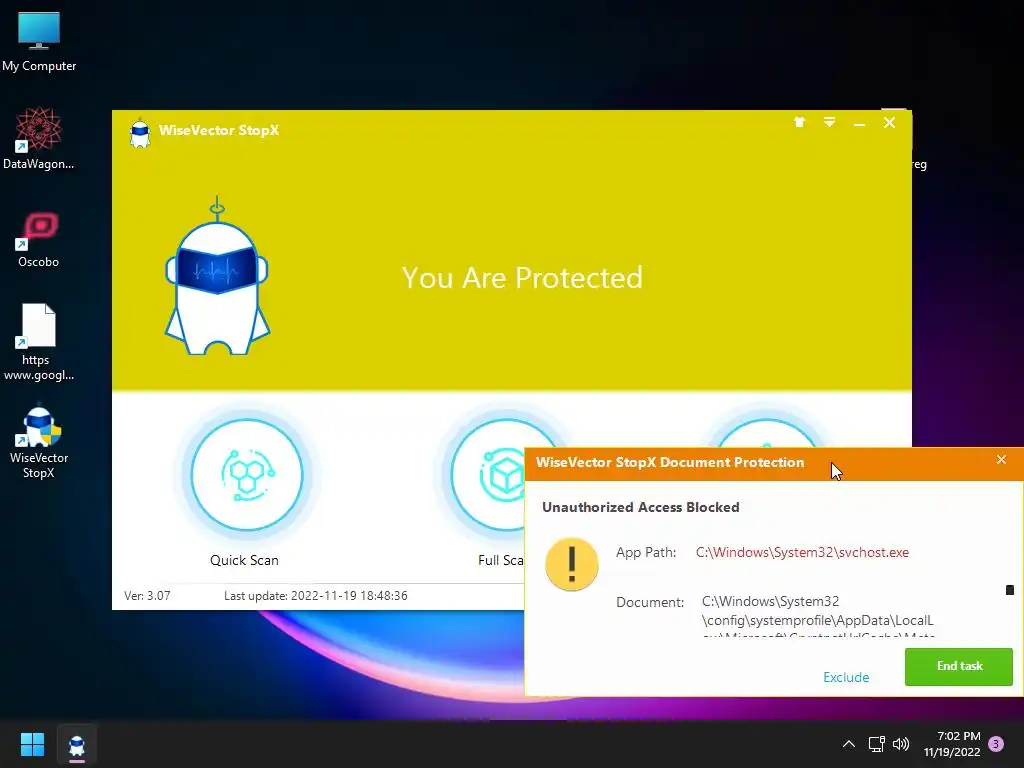This screenshot has height=768, width=1024.
Task: Click the large robot mascot image
Action: [217, 277]
